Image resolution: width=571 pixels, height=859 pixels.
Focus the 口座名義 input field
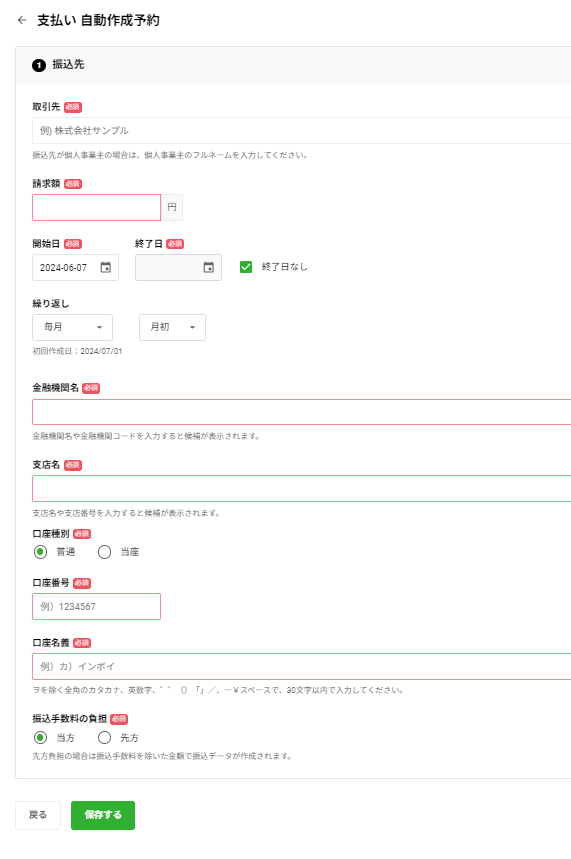point(301,666)
